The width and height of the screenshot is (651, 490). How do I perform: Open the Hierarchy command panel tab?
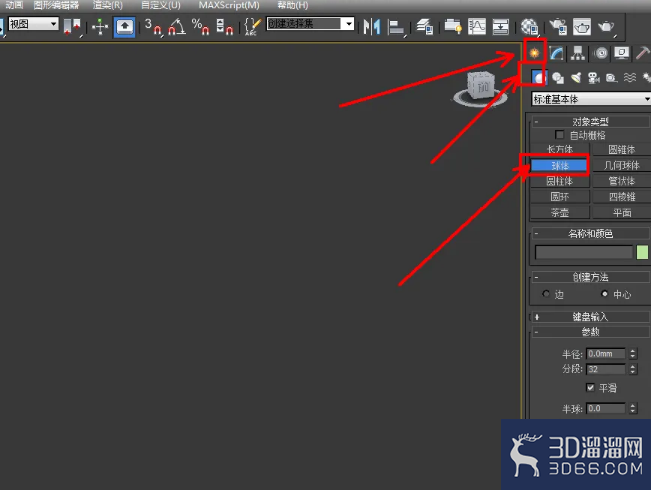[x=578, y=53]
